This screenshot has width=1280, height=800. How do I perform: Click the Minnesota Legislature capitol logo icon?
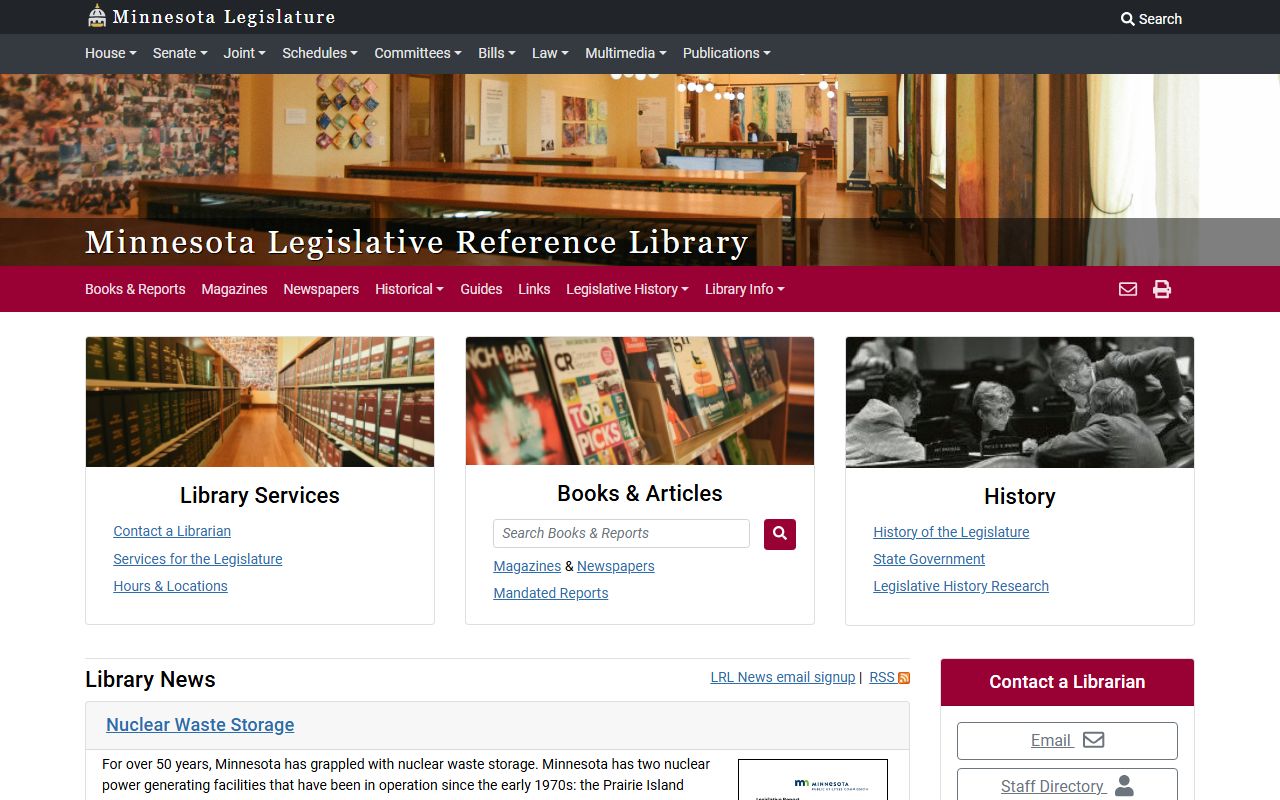[97, 16]
